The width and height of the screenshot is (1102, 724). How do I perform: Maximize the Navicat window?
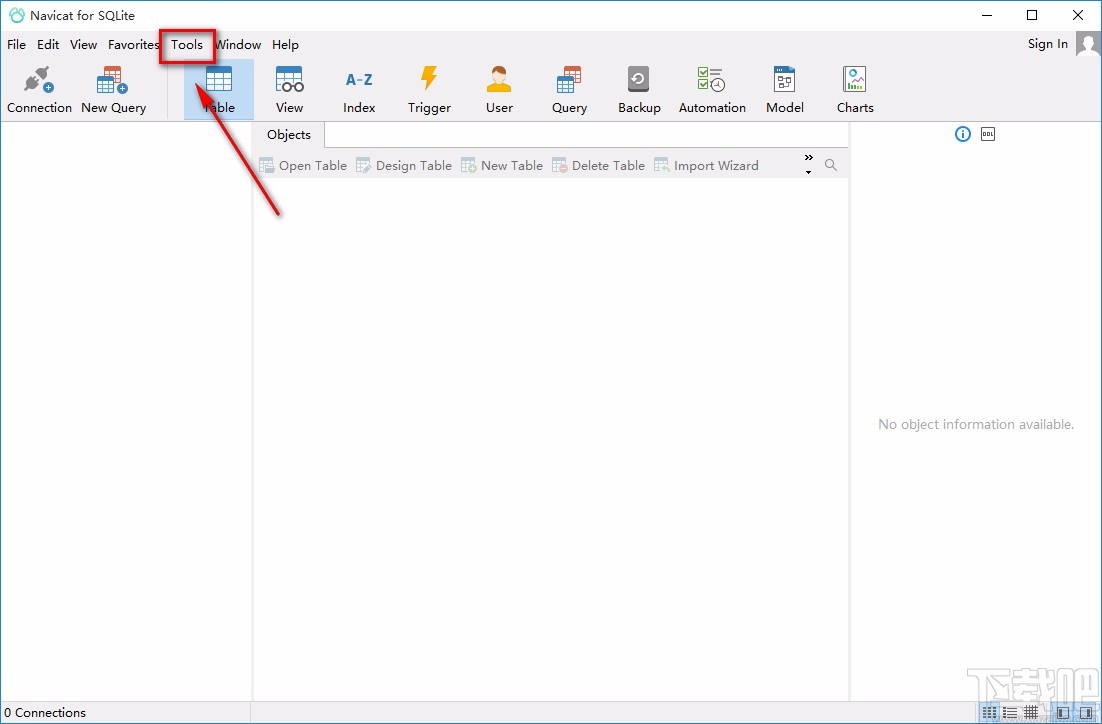tap(1032, 15)
